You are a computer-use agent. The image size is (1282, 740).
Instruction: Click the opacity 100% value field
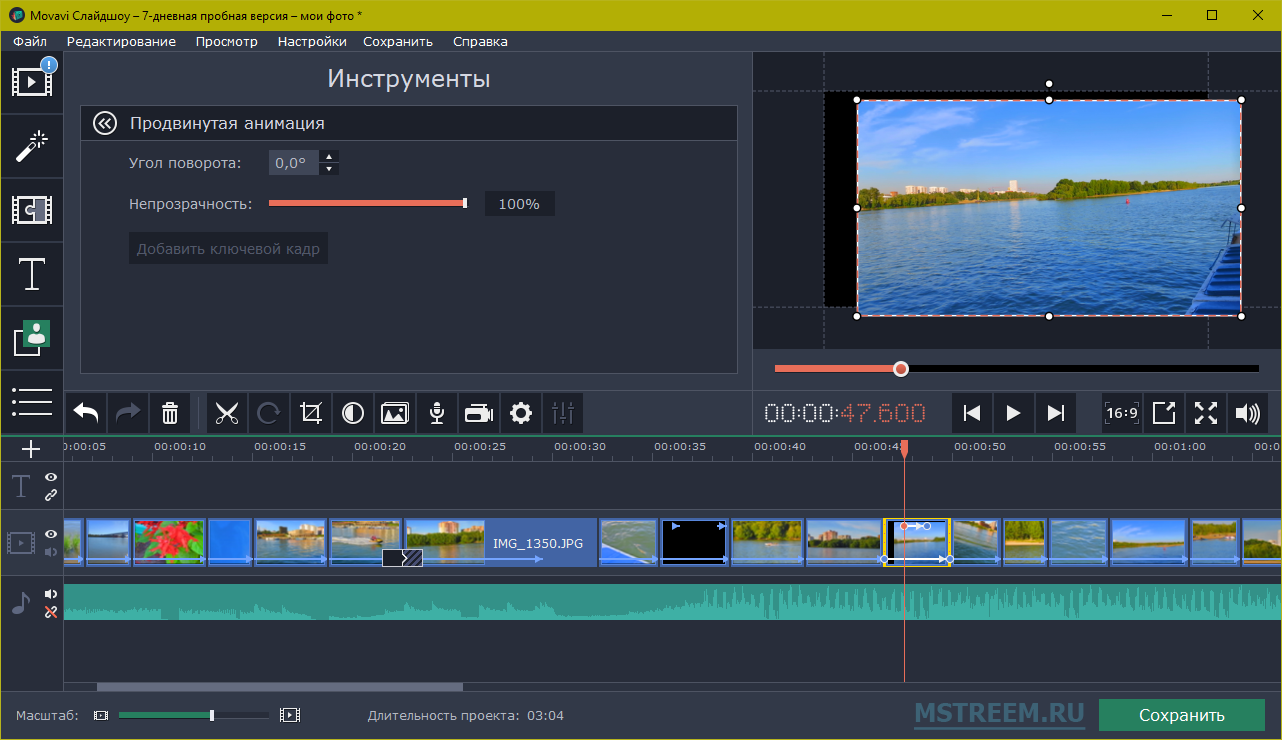click(x=519, y=204)
